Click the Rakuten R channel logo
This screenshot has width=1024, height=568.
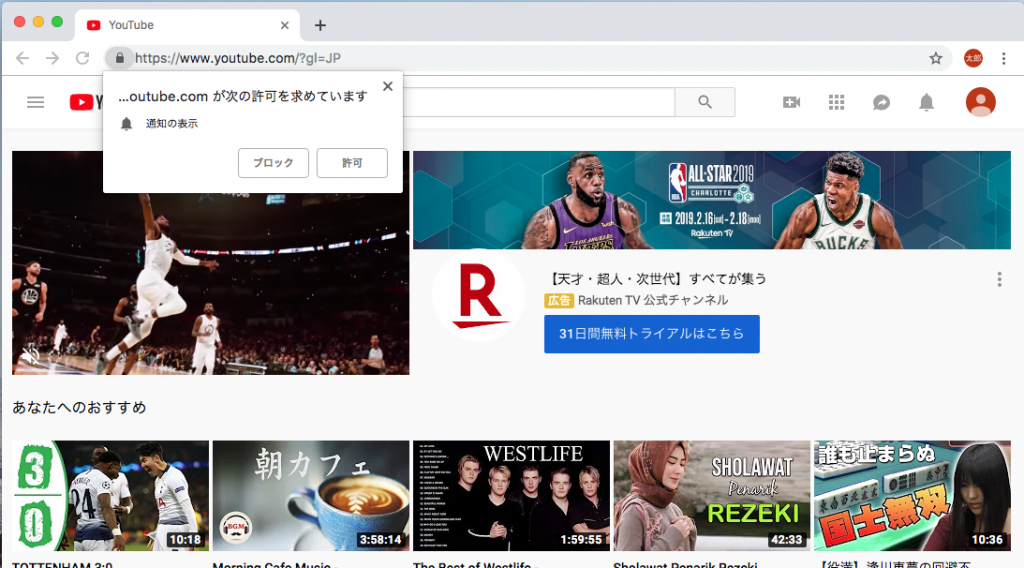(x=479, y=295)
